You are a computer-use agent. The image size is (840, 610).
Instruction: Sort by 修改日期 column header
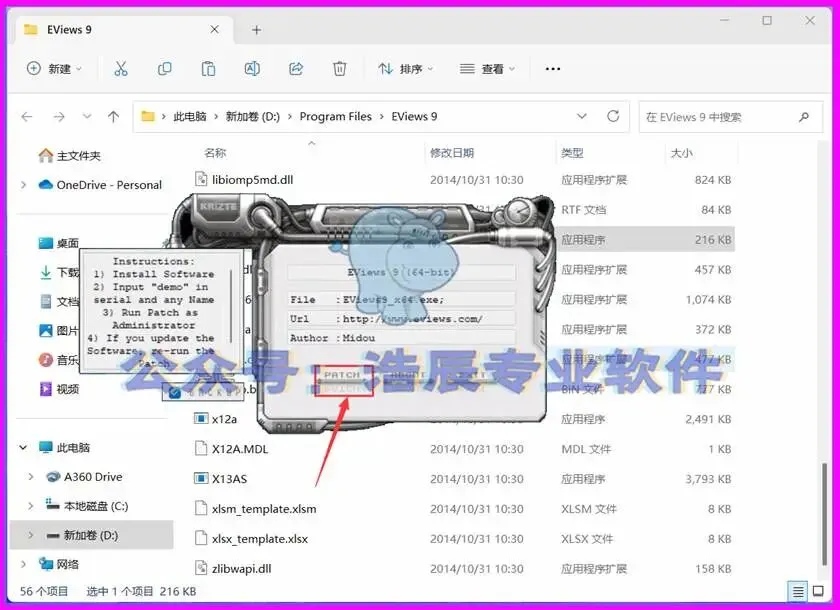(452, 153)
